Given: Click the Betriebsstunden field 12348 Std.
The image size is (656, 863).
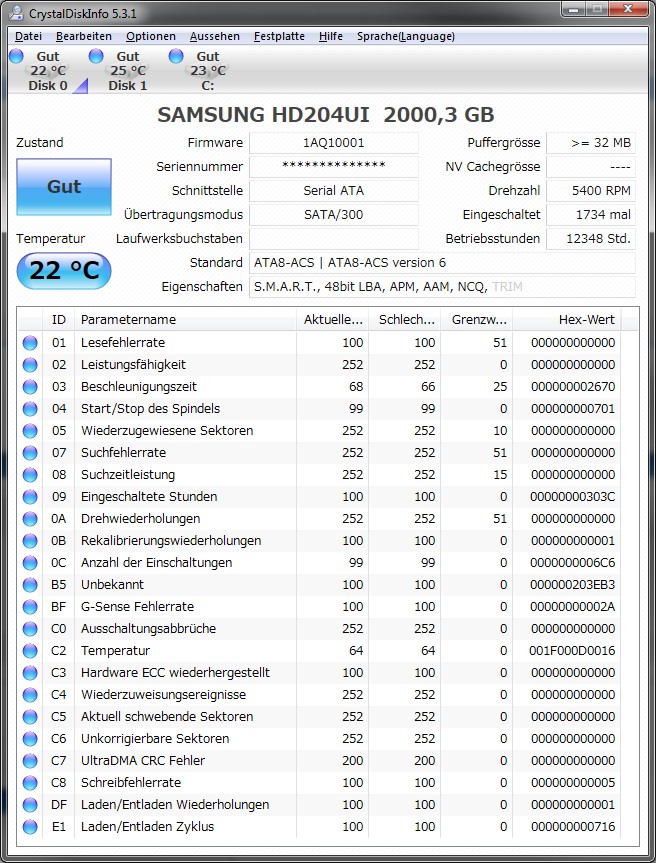Looking at the screenshot, I should pyautogui.click(x=591, y=239).
